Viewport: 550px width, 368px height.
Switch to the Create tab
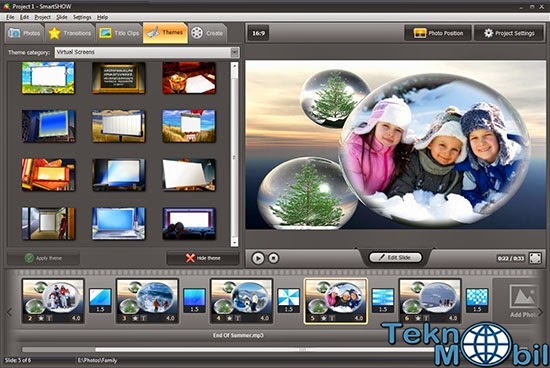pyautogui.click(x=208, y=33)
